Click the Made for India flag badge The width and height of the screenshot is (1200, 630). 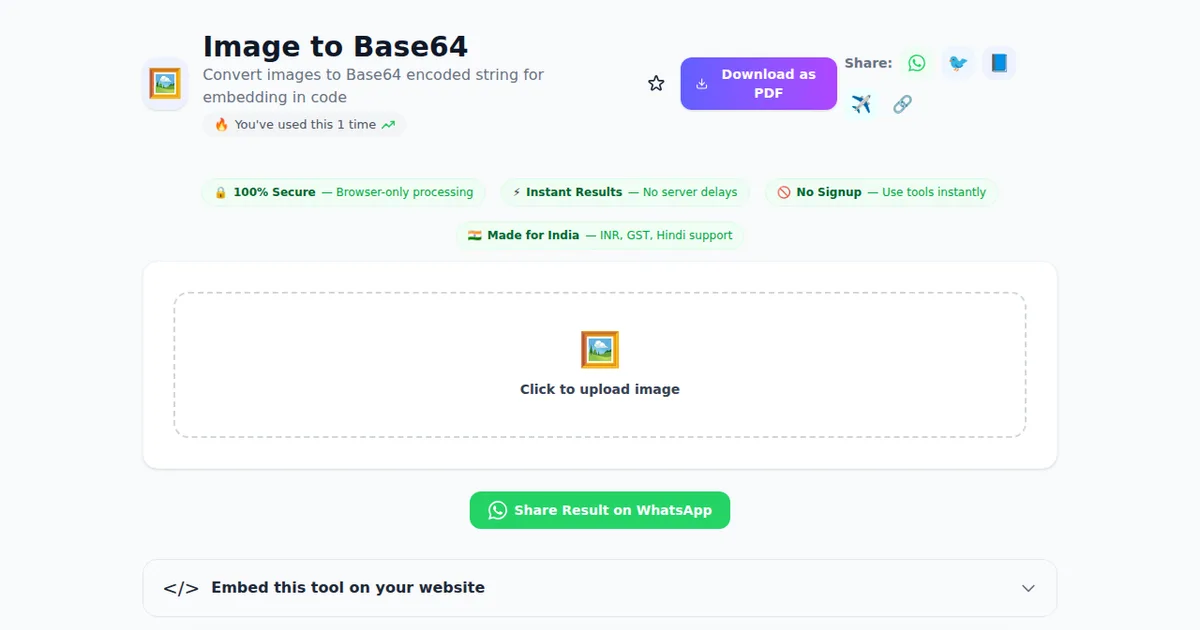600,235
